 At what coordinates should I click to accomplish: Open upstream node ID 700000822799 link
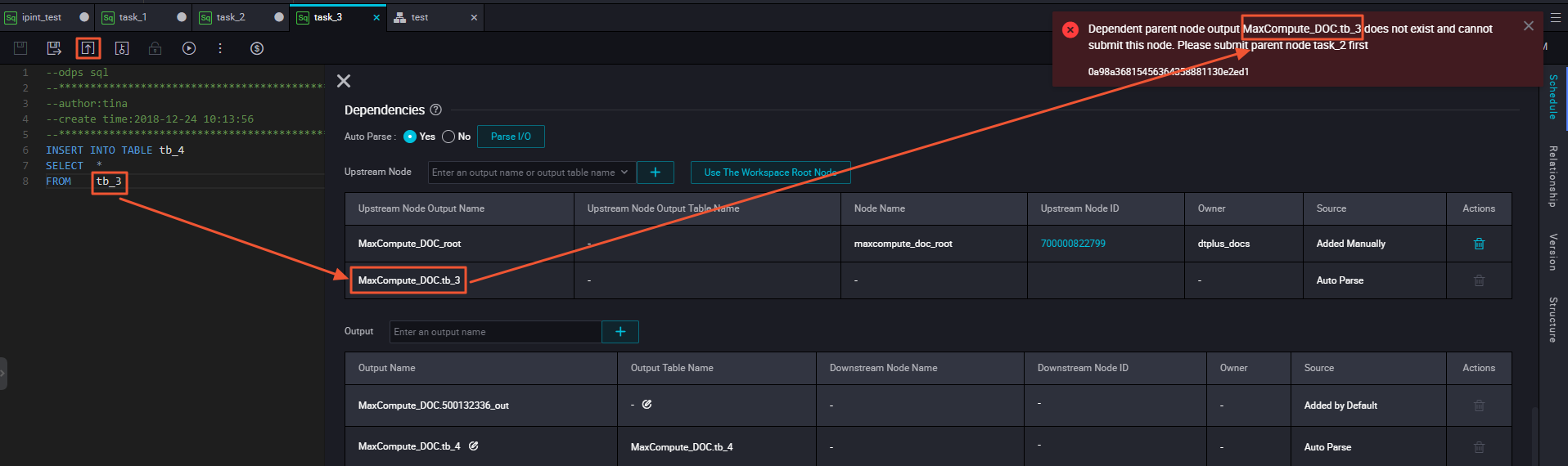click(1073, 244)
